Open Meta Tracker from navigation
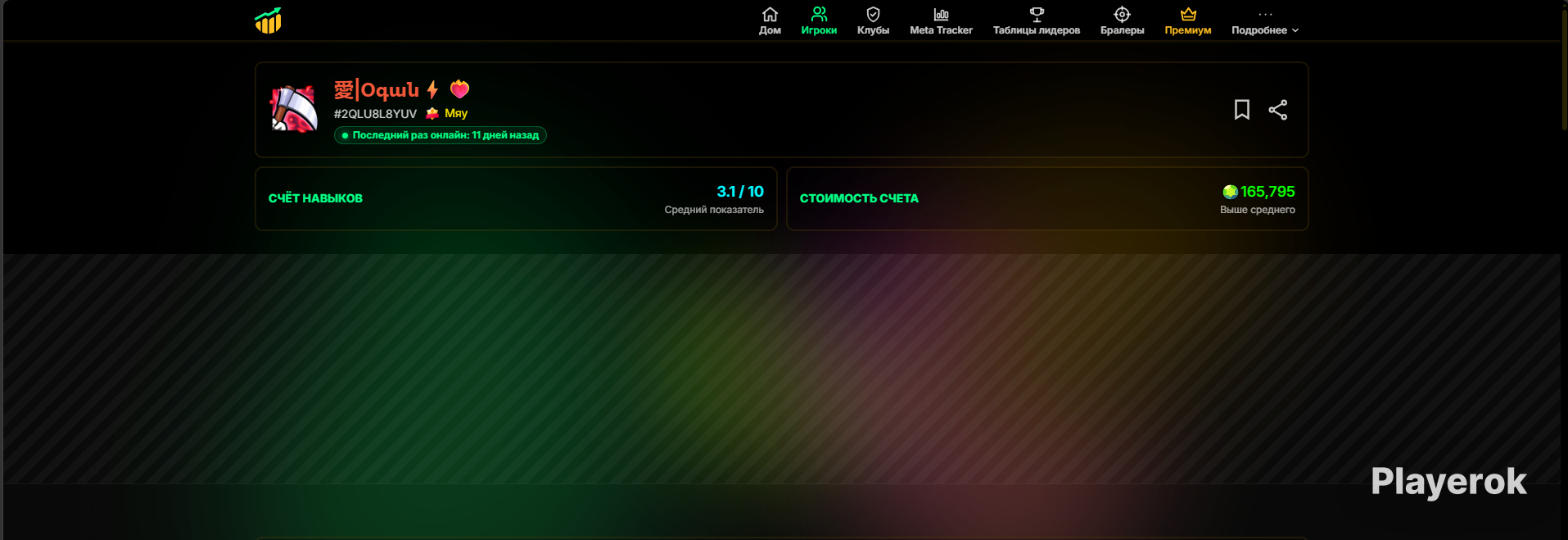 tap(941, 21)
